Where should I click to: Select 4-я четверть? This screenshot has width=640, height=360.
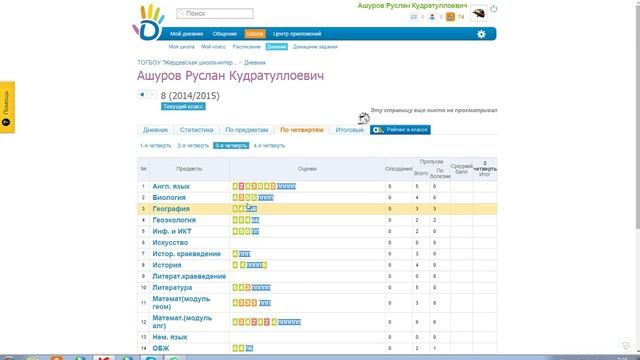click(269, 146)
